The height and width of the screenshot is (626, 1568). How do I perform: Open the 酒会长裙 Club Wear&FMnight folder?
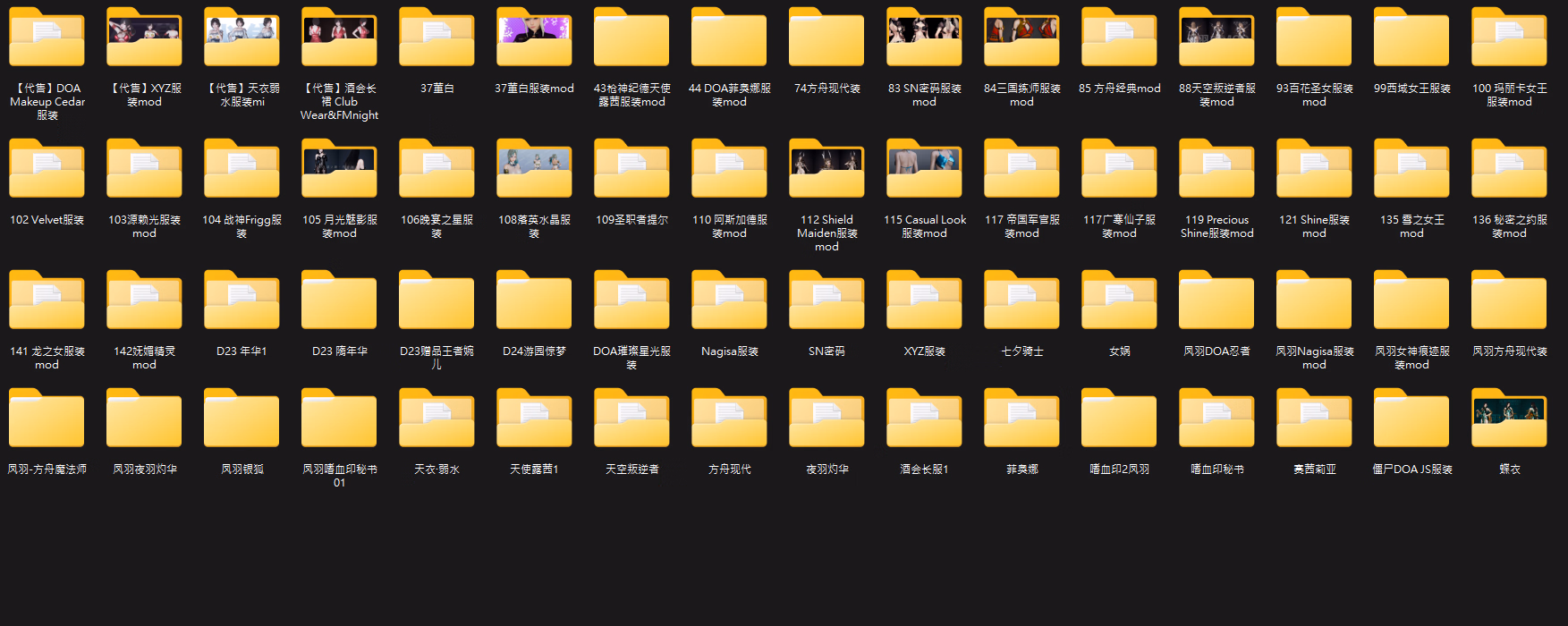pyautogui.click(x=339, y=38)
